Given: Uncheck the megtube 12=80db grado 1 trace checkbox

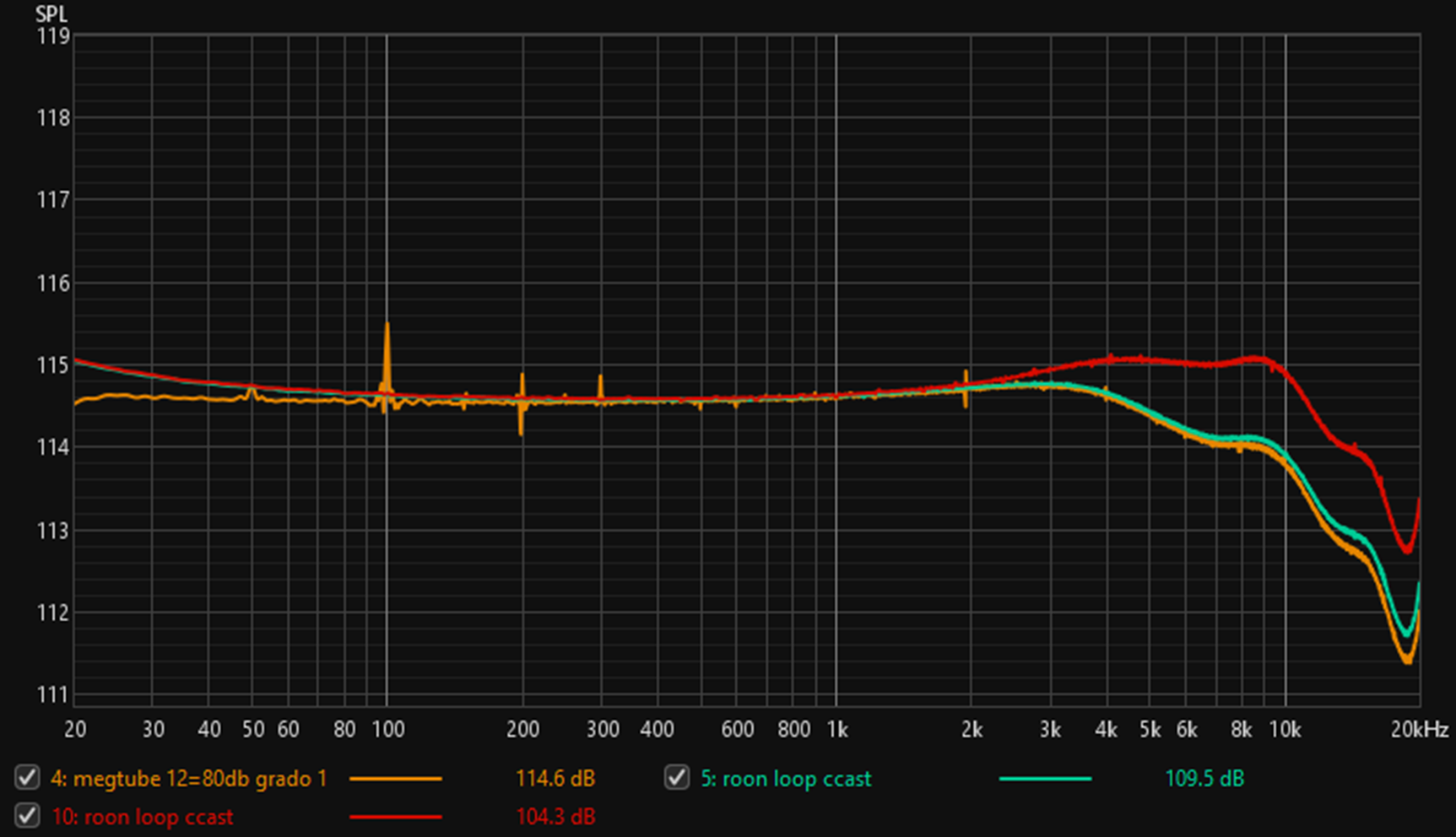Looking at the screenshot, I should (27, 777).
